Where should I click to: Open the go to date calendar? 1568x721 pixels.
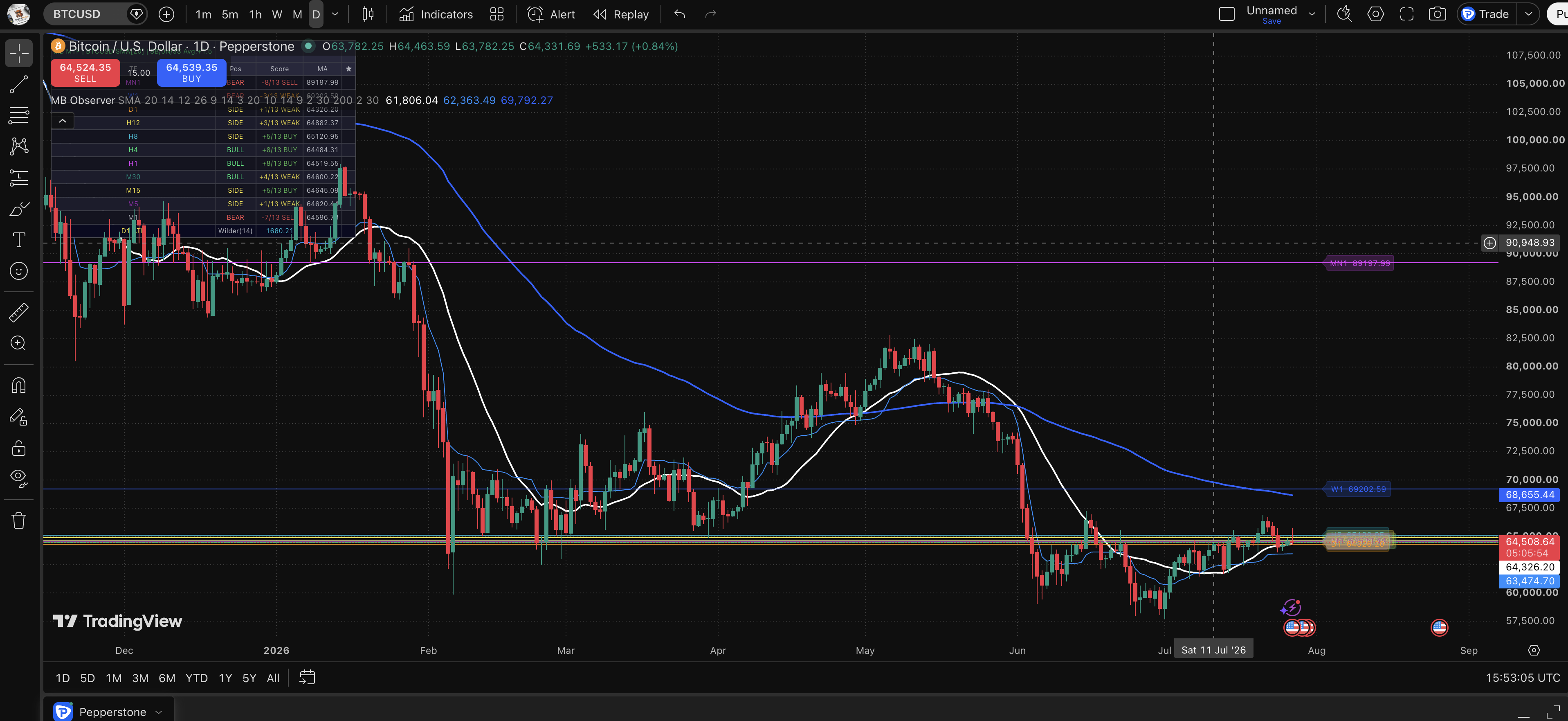coord(308,678)
